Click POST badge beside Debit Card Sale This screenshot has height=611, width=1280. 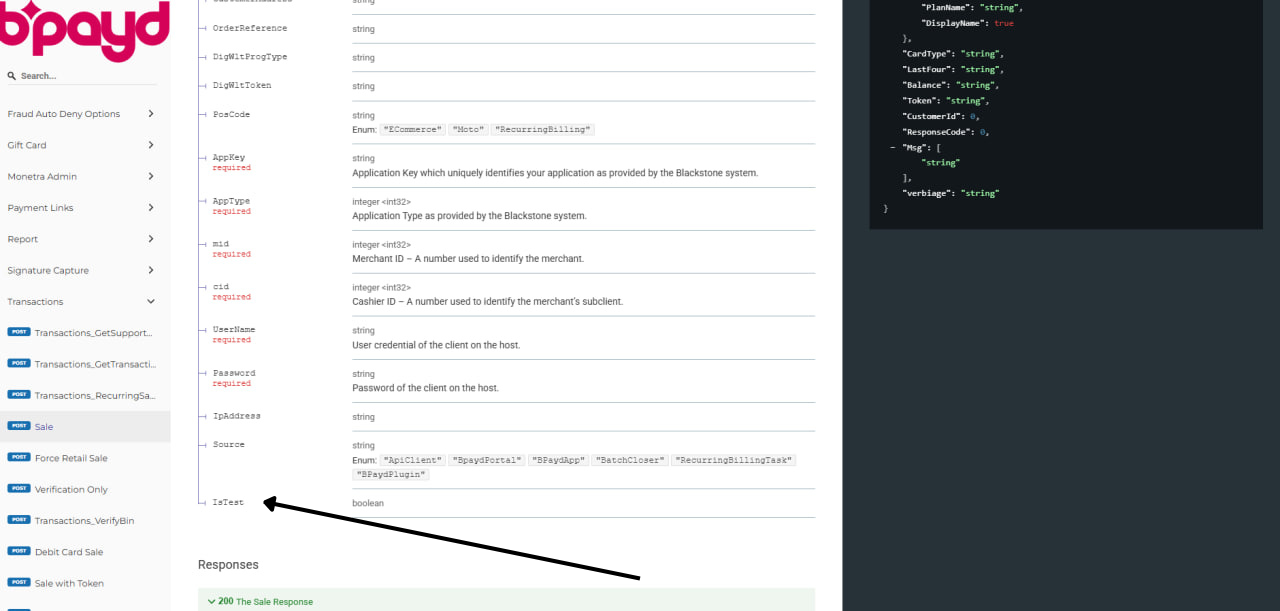[x=19, y=551]
